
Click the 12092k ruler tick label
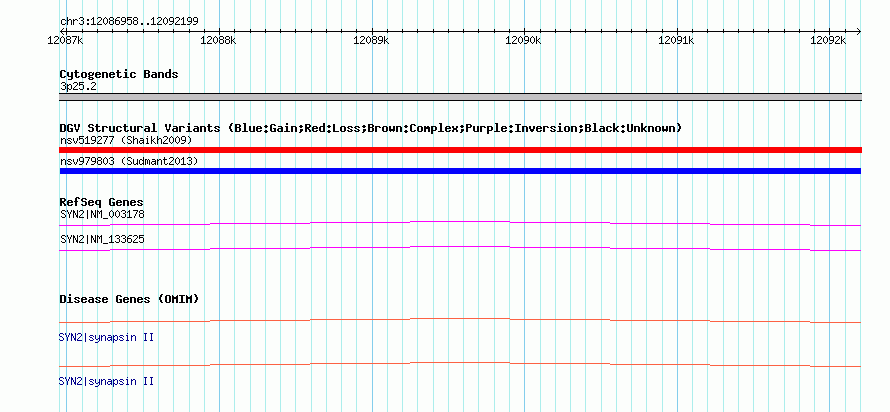tap(828, 41)
